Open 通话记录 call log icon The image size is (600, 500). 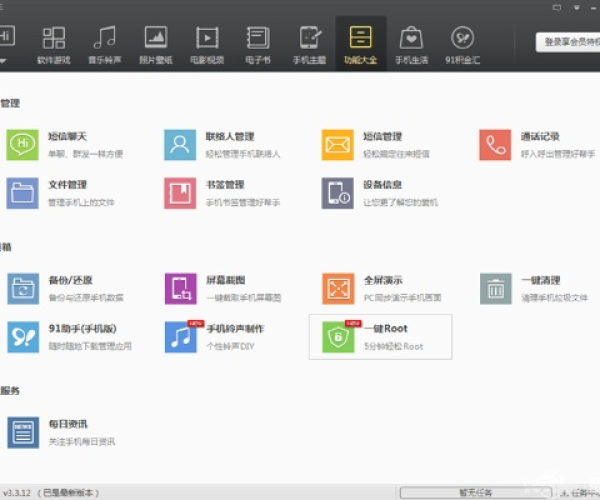pos(495,145)
